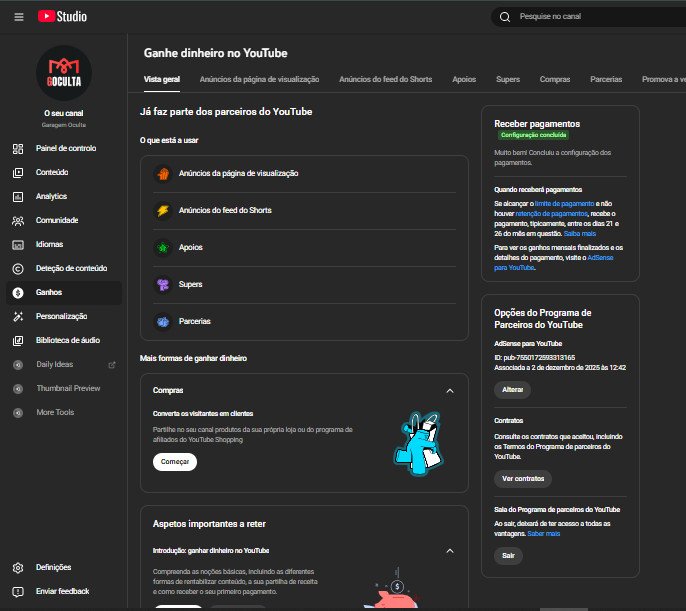Image resolution: width=686 pixels, height=611 pixels.
Task: Click the Personalização magic wand icon
Action: click(x=18, y=317)
